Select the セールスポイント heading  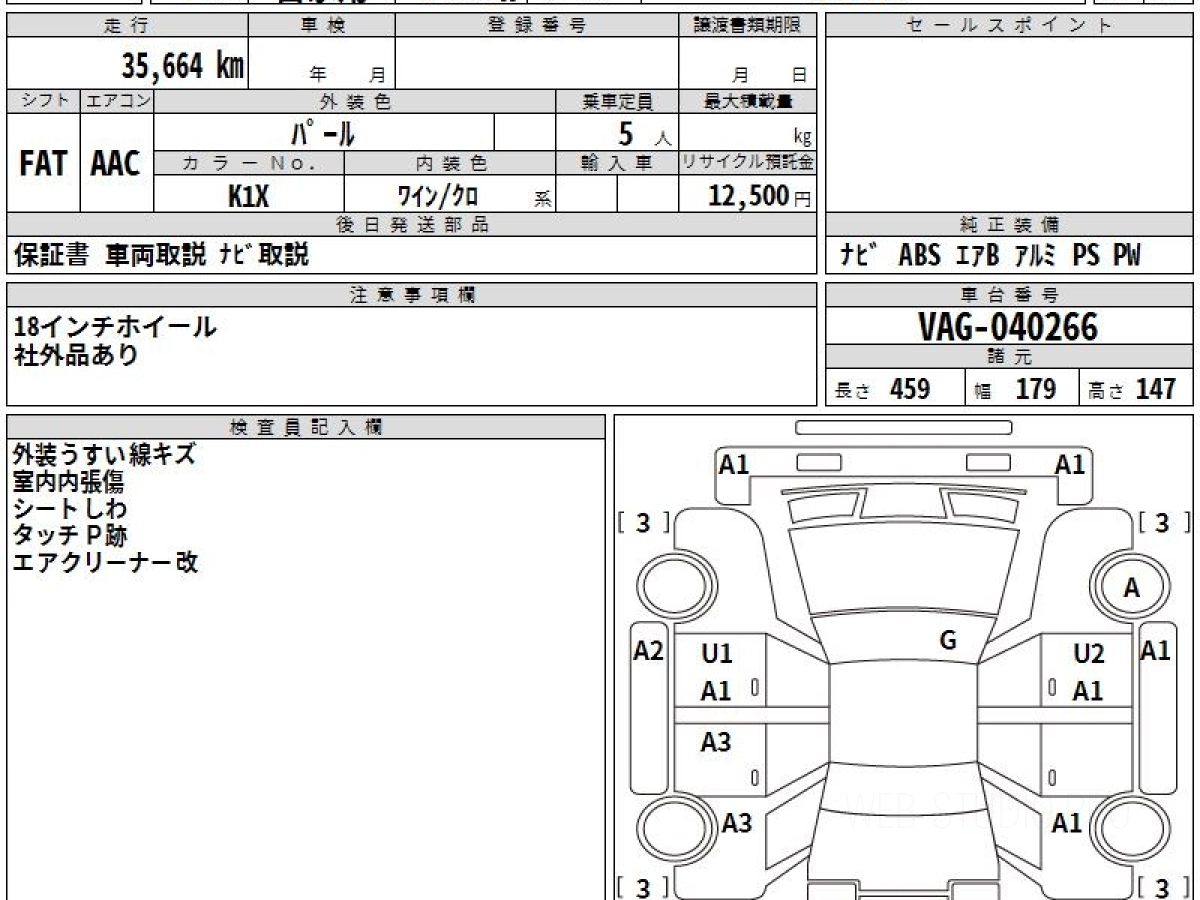tap(1010, 26)
